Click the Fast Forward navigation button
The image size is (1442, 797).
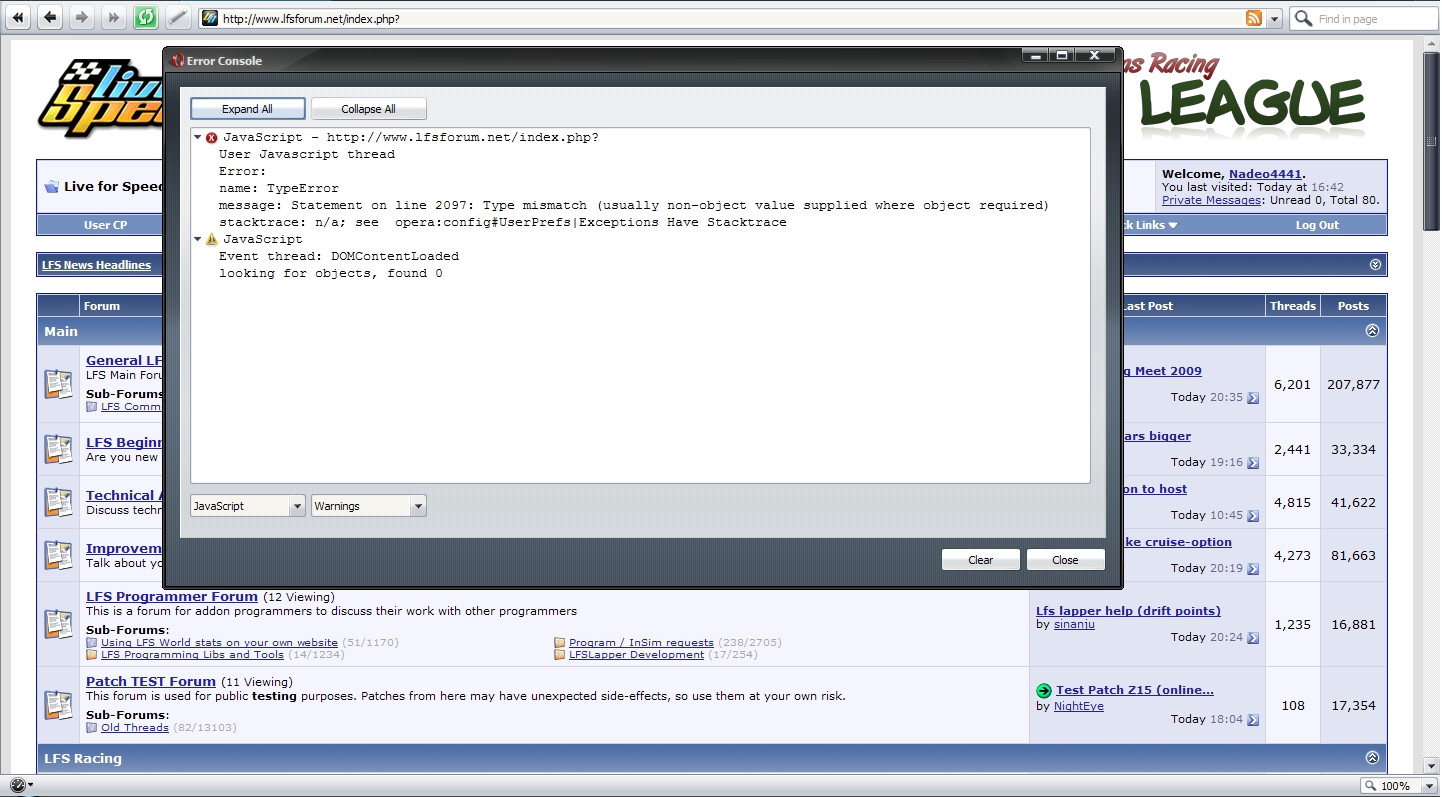point(113,17)
